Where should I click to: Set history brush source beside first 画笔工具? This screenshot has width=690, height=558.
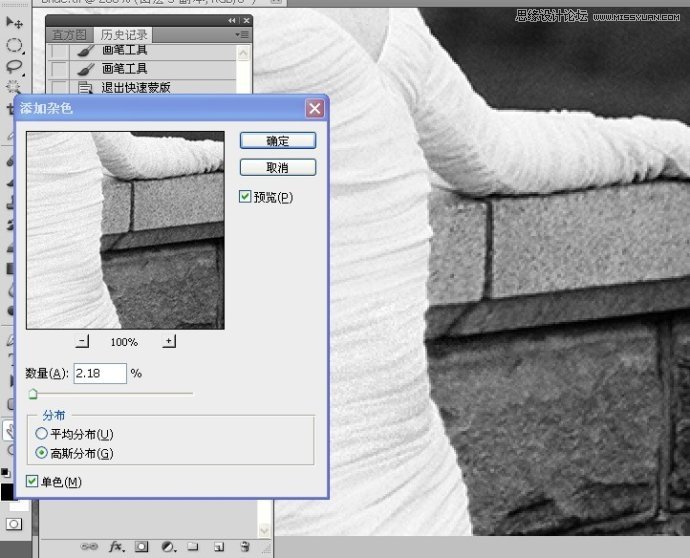59,51
